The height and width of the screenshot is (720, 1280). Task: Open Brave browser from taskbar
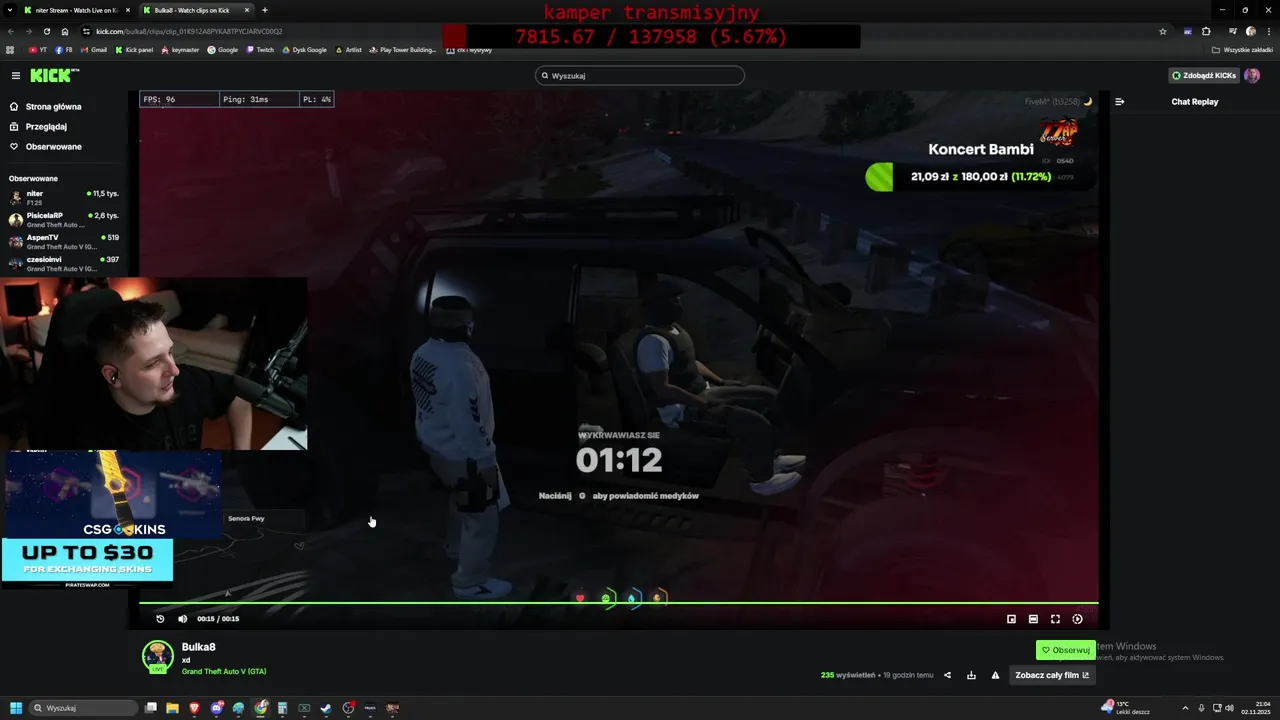[194, 708]
